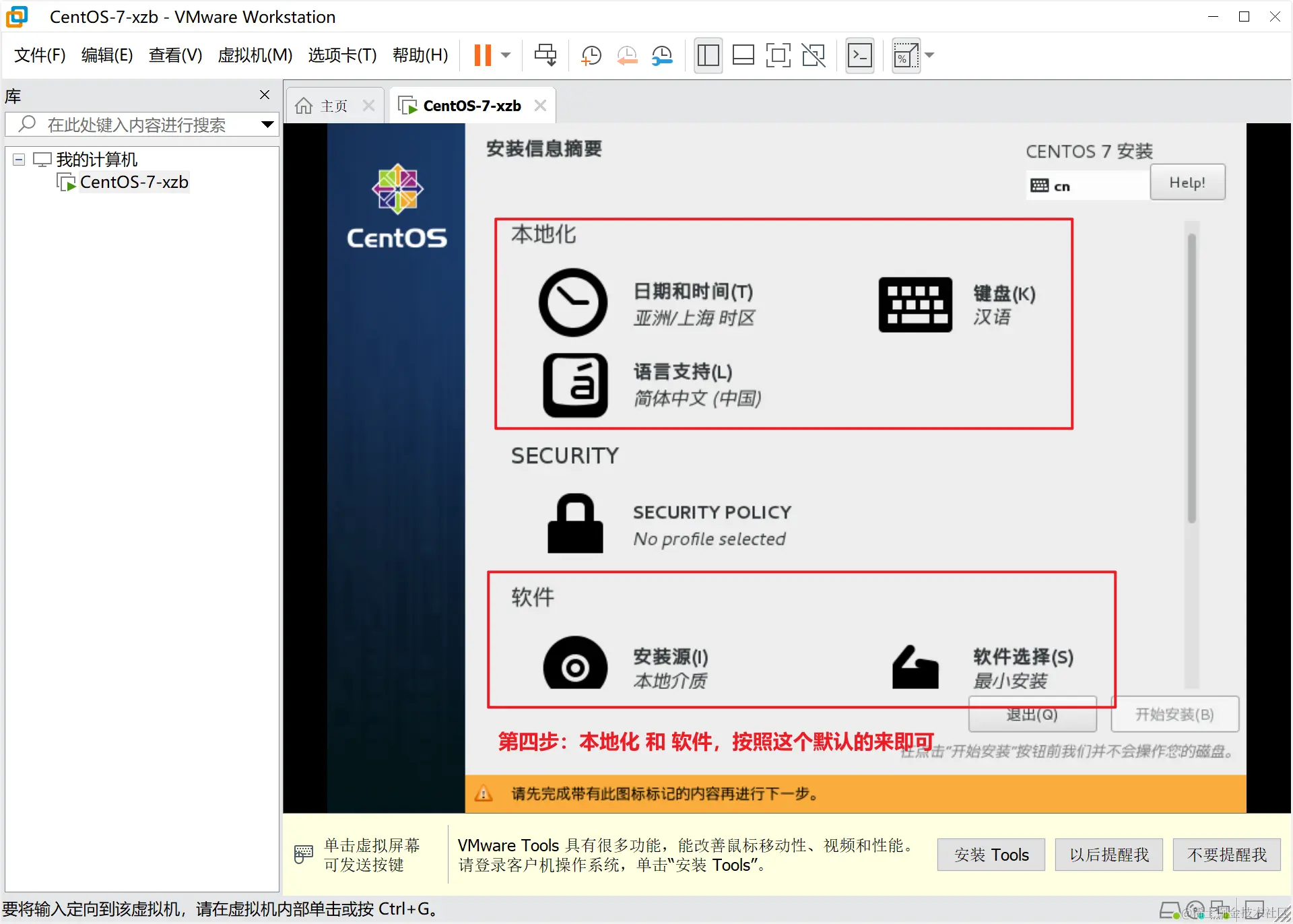Screen dimensions: 1293x924
Task: Open 语言支持(L) language icon
Action: point(575,385)
